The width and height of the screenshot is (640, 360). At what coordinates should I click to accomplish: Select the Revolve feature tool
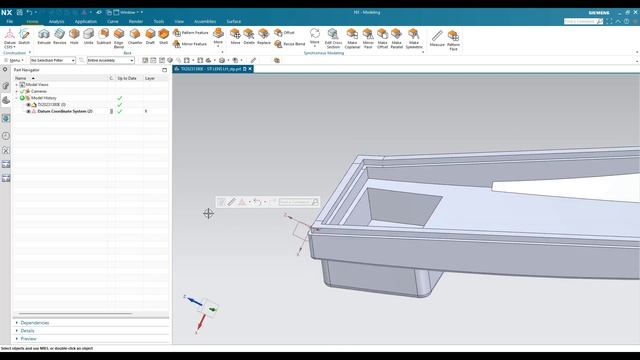point(60,36)
